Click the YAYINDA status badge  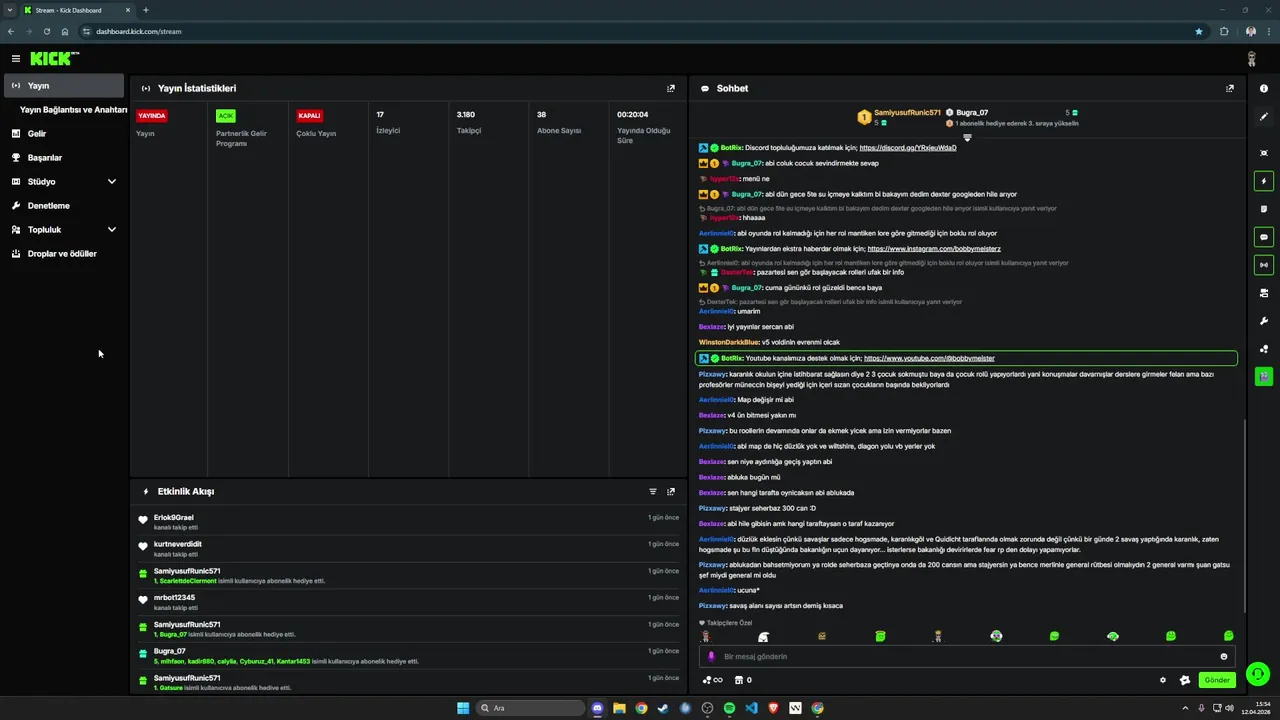152,116
